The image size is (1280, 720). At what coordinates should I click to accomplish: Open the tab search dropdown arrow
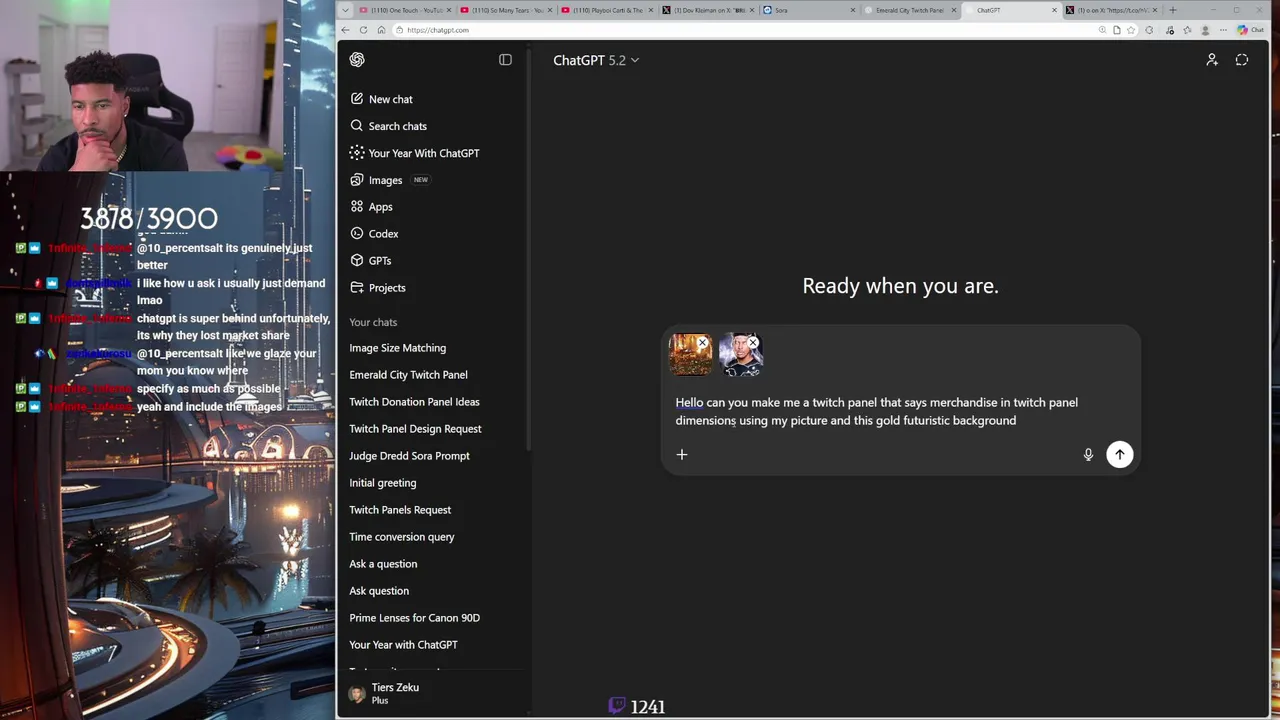[x=345, y=10]
